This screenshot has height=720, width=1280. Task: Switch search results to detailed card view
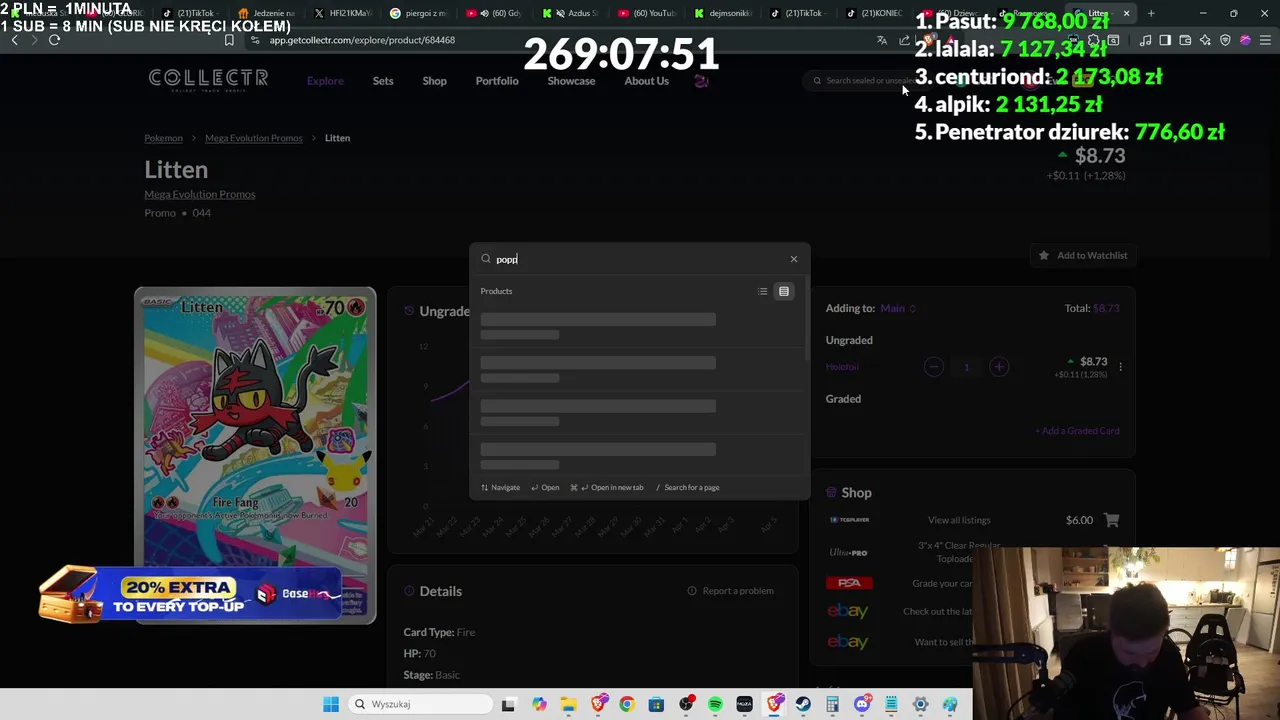pyautogui.click(x=784, y=291)
